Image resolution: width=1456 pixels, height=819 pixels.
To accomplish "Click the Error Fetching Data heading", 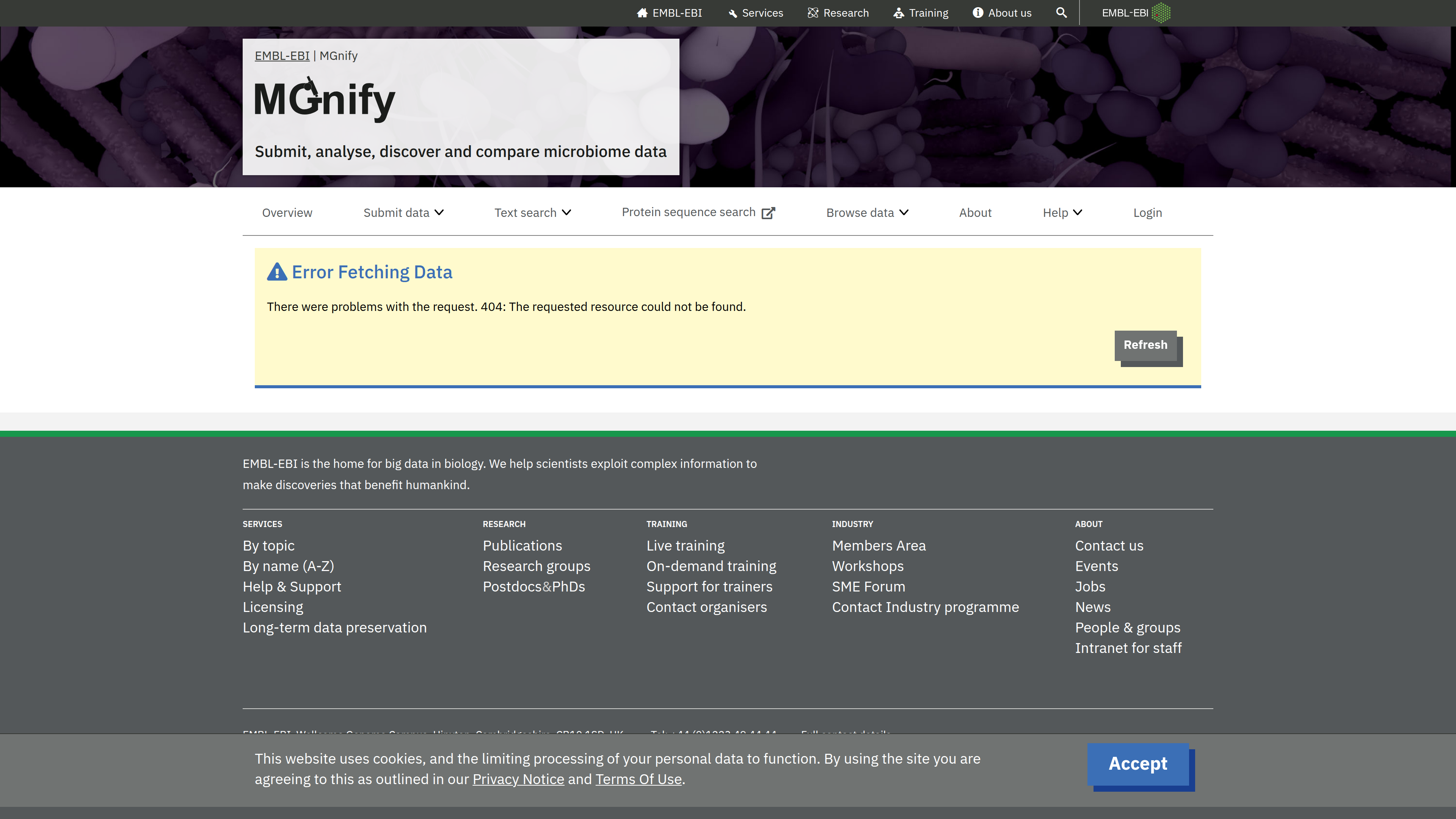I will tap(372, 272).
